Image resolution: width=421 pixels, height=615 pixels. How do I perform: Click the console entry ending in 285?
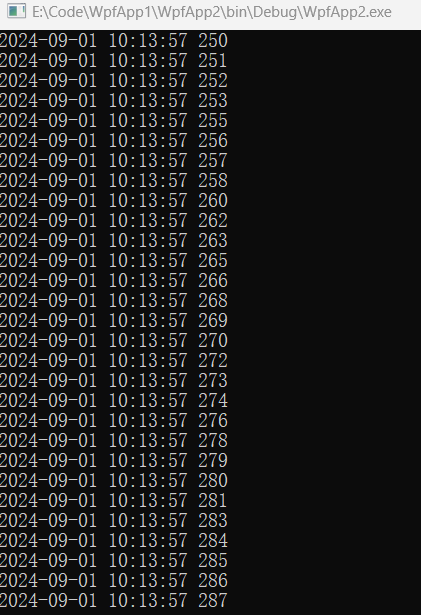click(114, 560)
